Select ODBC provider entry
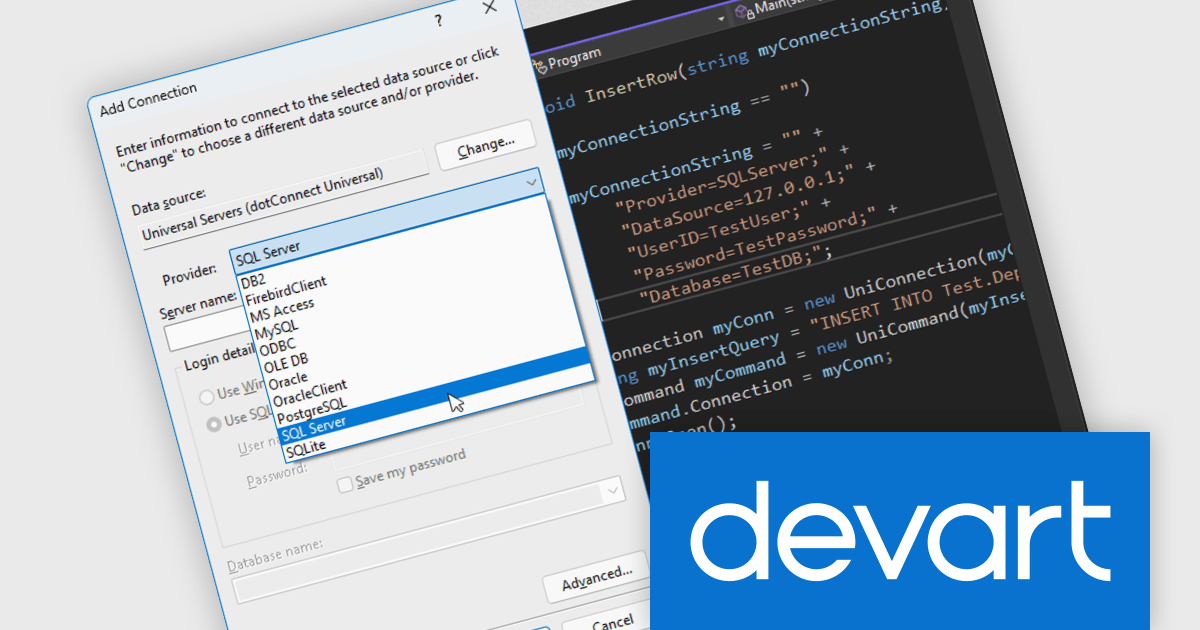 (278, 346)
